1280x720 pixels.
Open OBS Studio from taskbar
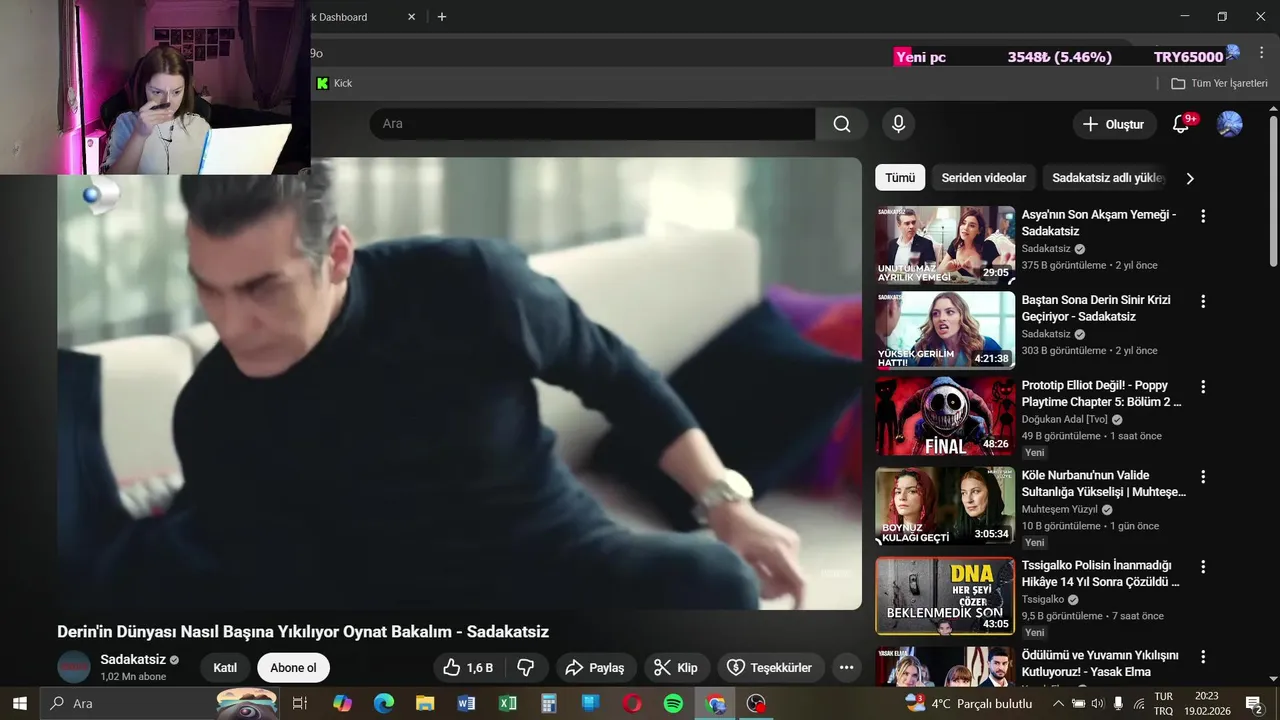point(756,703)
